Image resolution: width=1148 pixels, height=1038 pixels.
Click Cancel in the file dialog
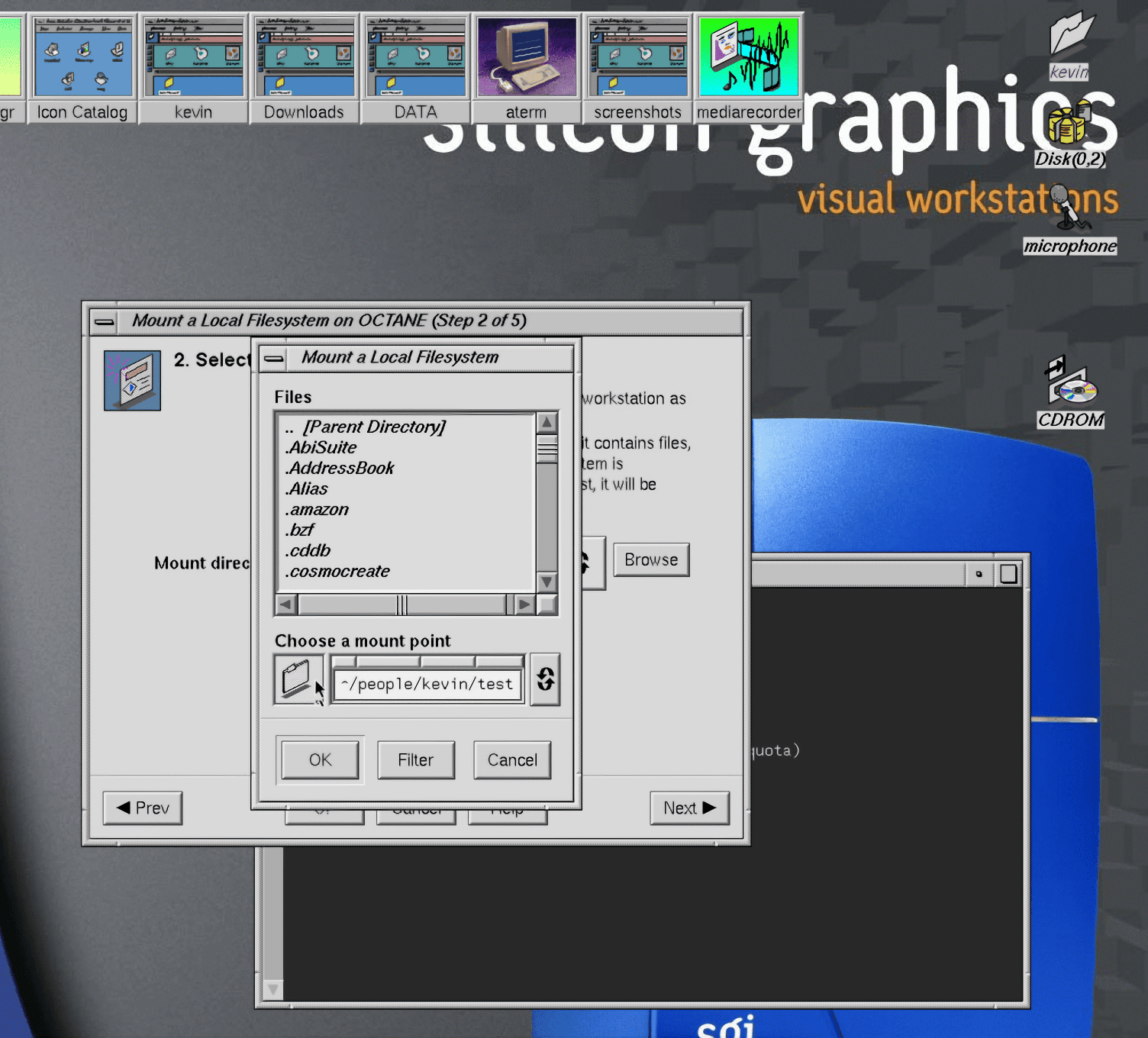click(x=512, y=760)
